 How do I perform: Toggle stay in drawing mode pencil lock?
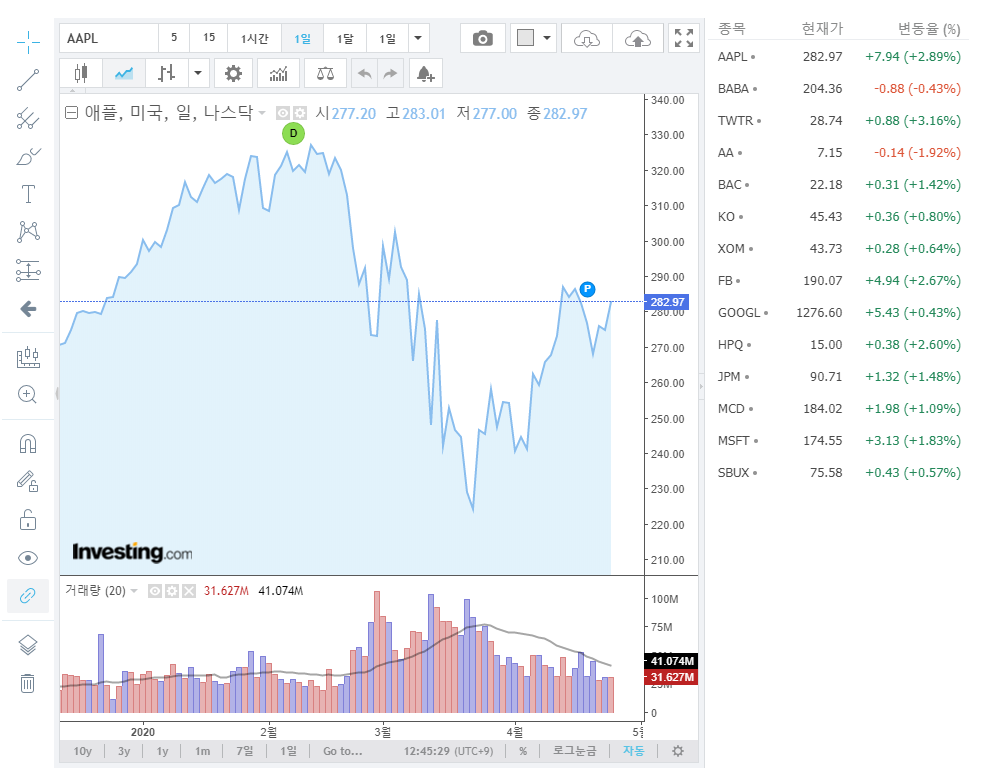pyautogui.click(x=28, y=482)
